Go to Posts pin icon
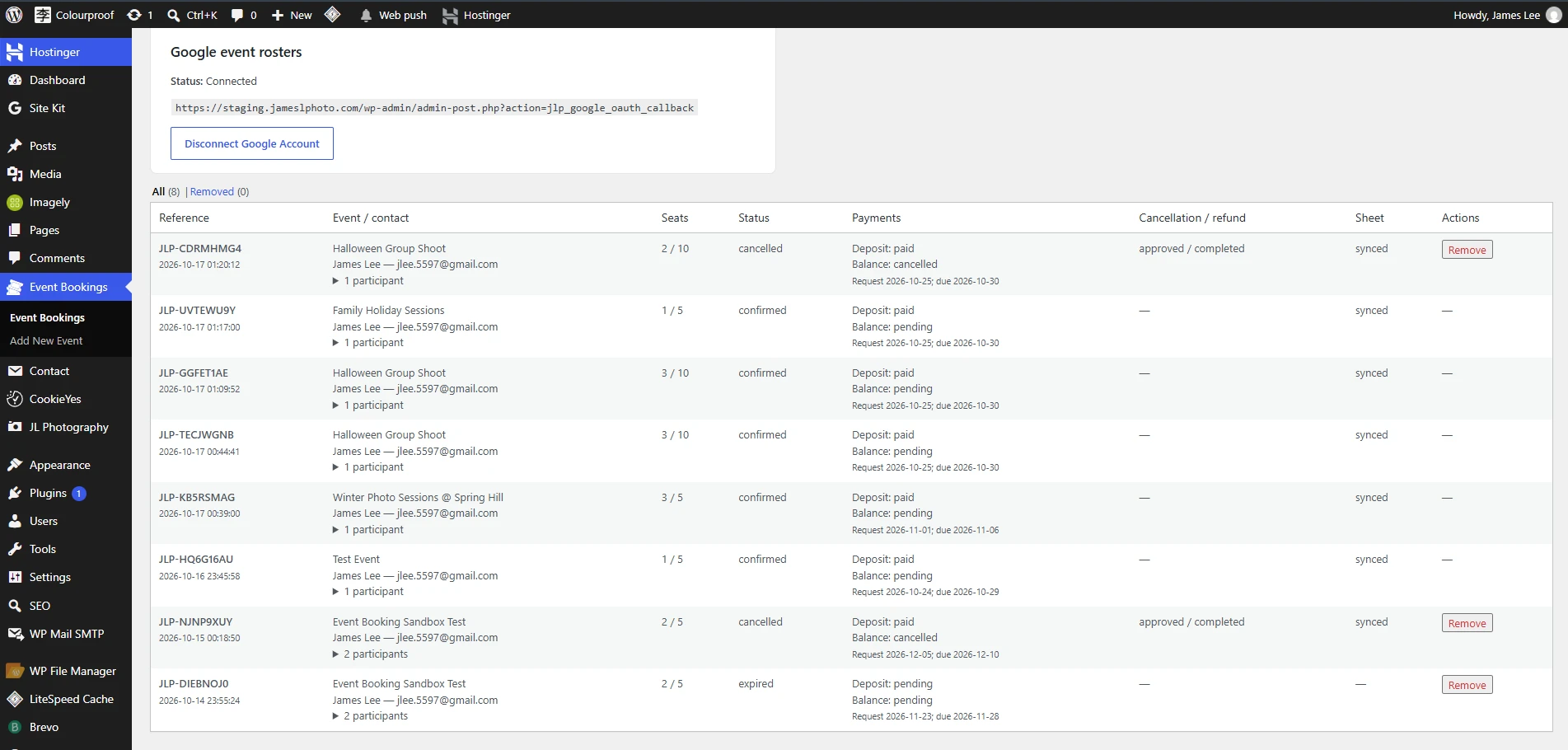 [15, 146]
